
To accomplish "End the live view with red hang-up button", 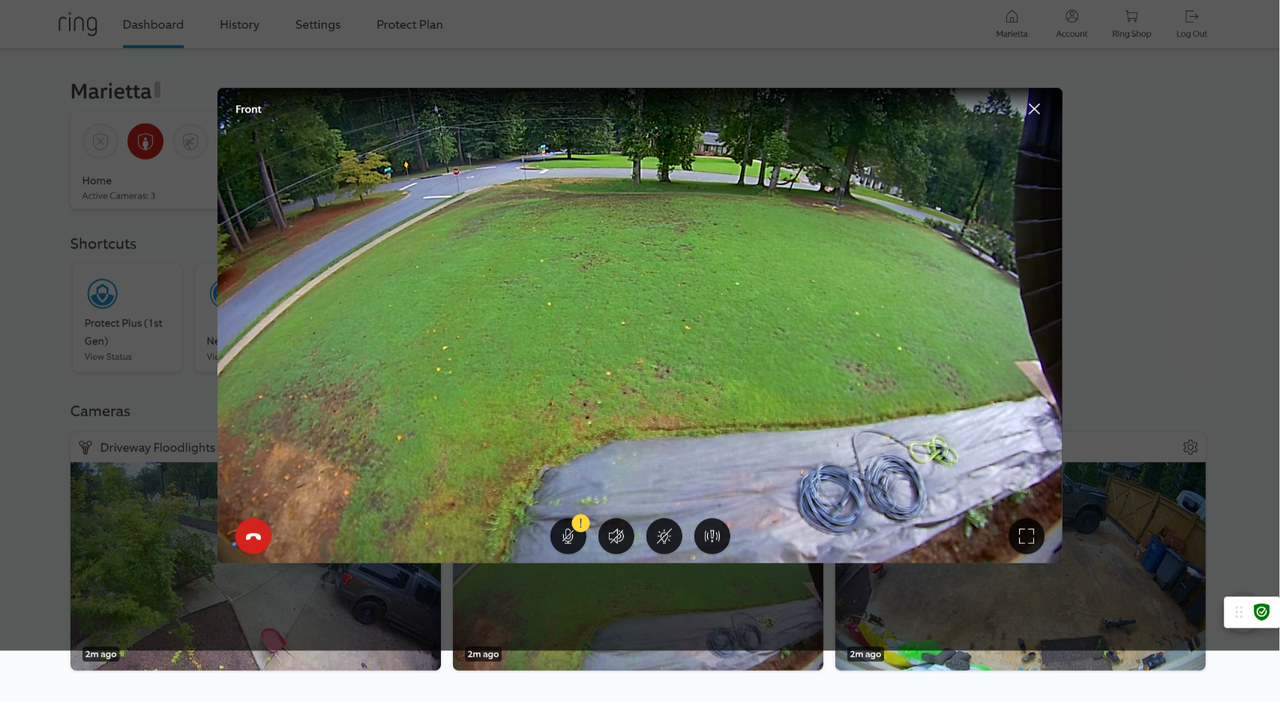I will (253, 536).
